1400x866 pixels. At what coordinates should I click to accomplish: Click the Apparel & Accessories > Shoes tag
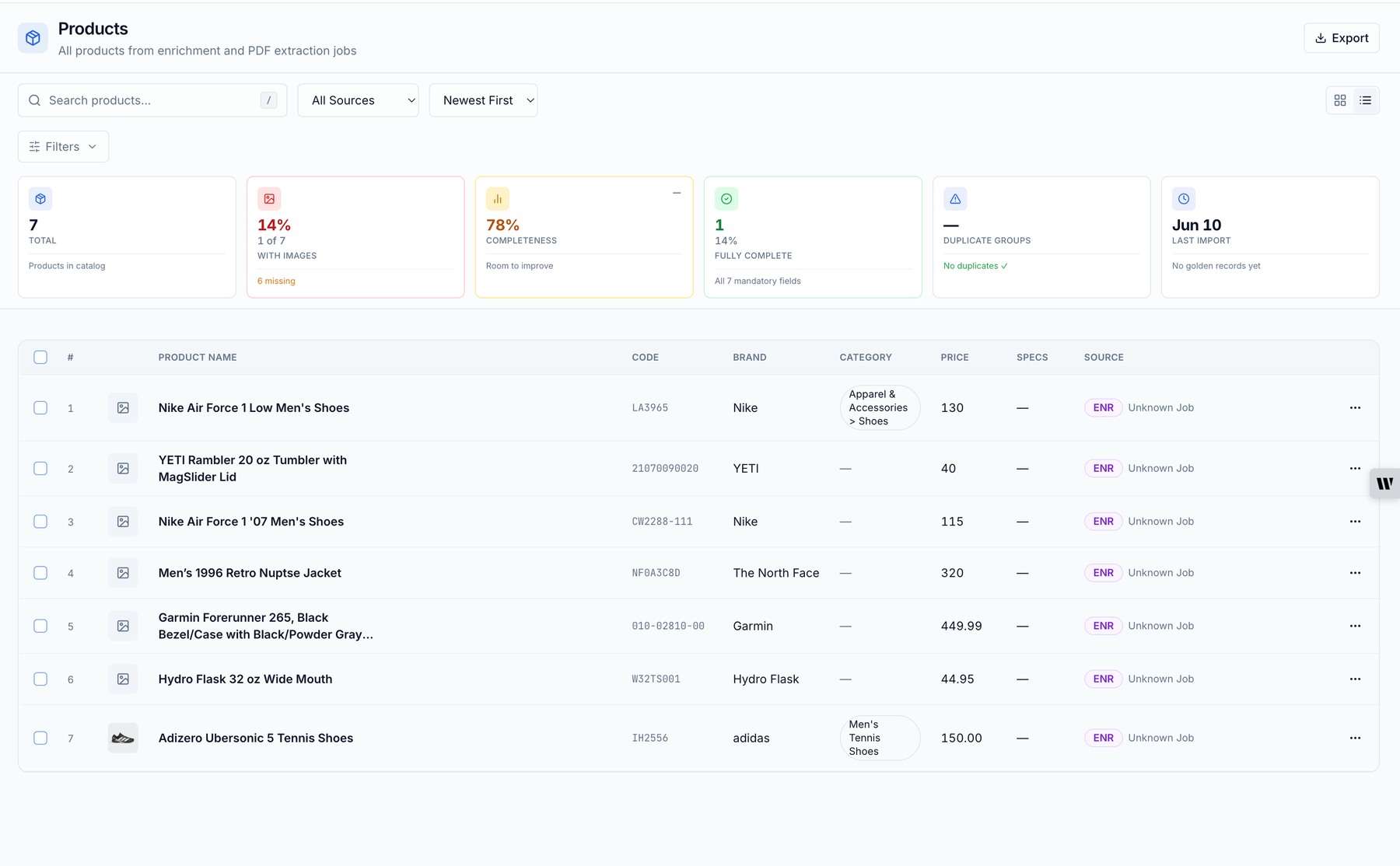pos(880,408)
